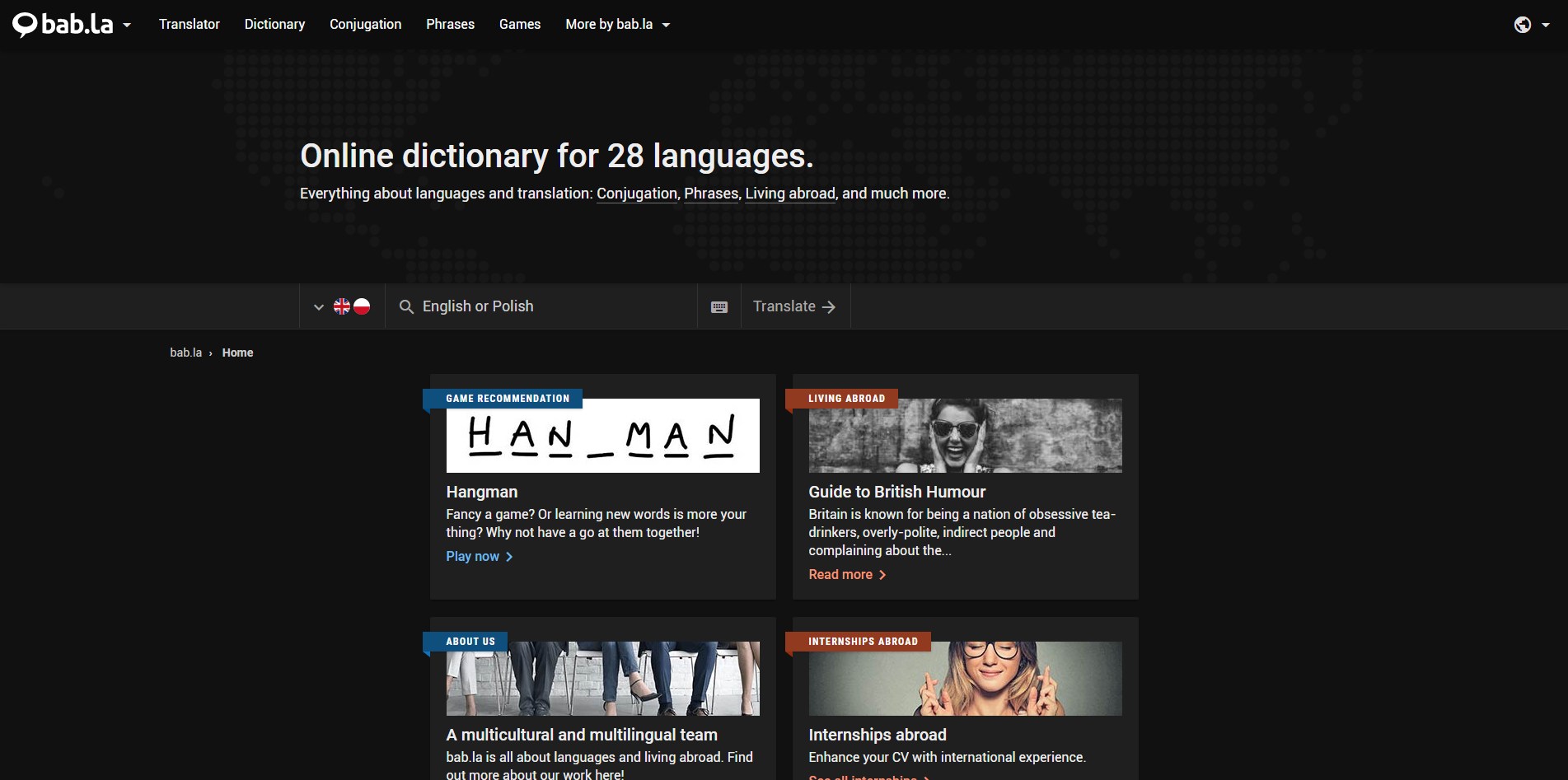This screenshot has width=1568, height=780.
Task: Expand the language pair chevron dropdown
Action: [x=319, y=307]
